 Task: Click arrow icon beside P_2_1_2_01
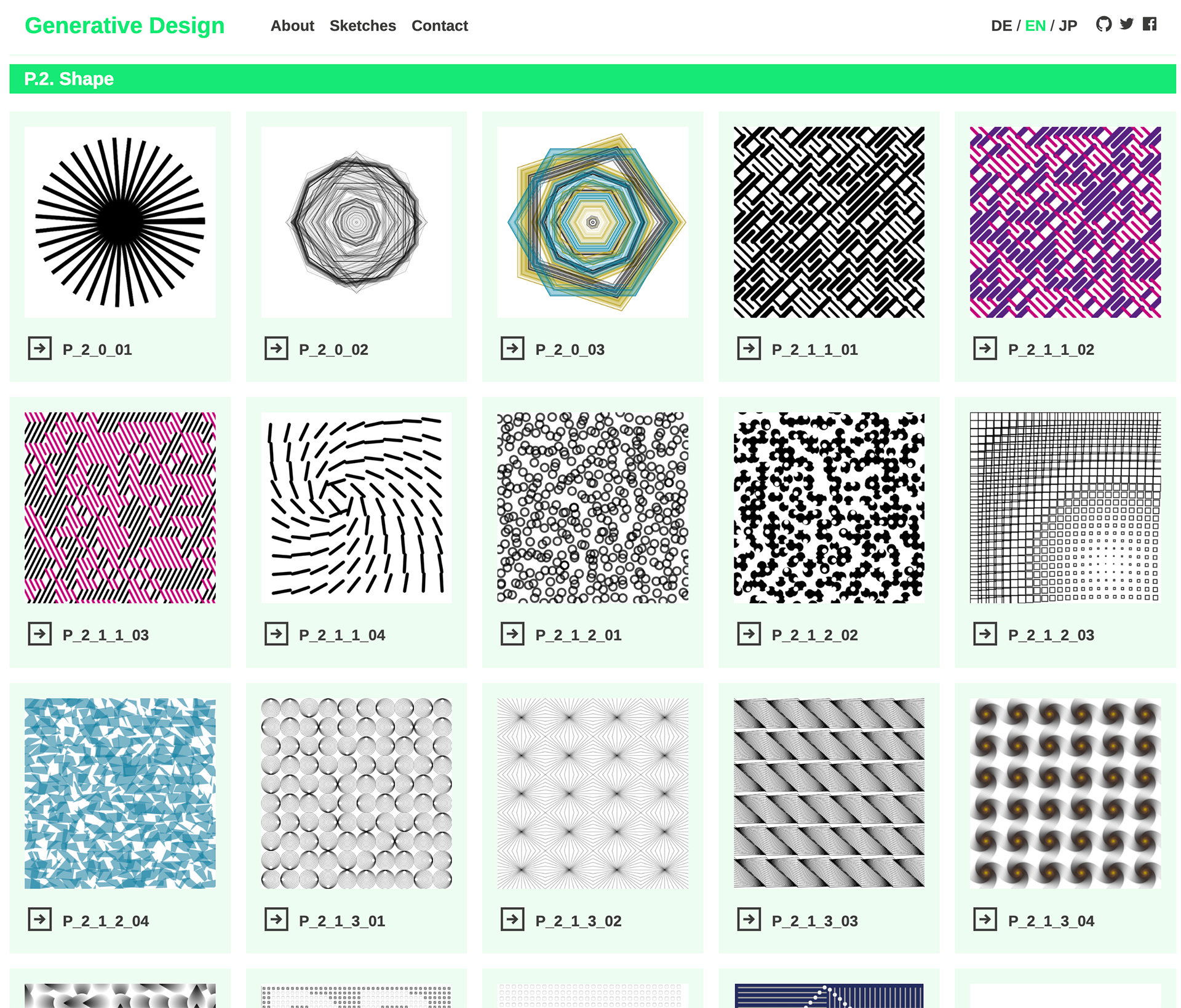[512, 633]
